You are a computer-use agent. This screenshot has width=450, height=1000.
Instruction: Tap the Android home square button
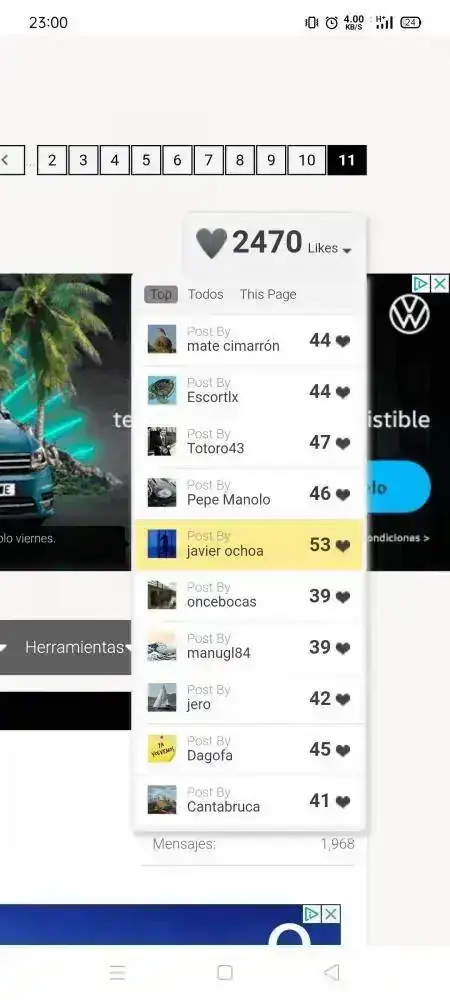pyautogui.click(x=224, y=972)
